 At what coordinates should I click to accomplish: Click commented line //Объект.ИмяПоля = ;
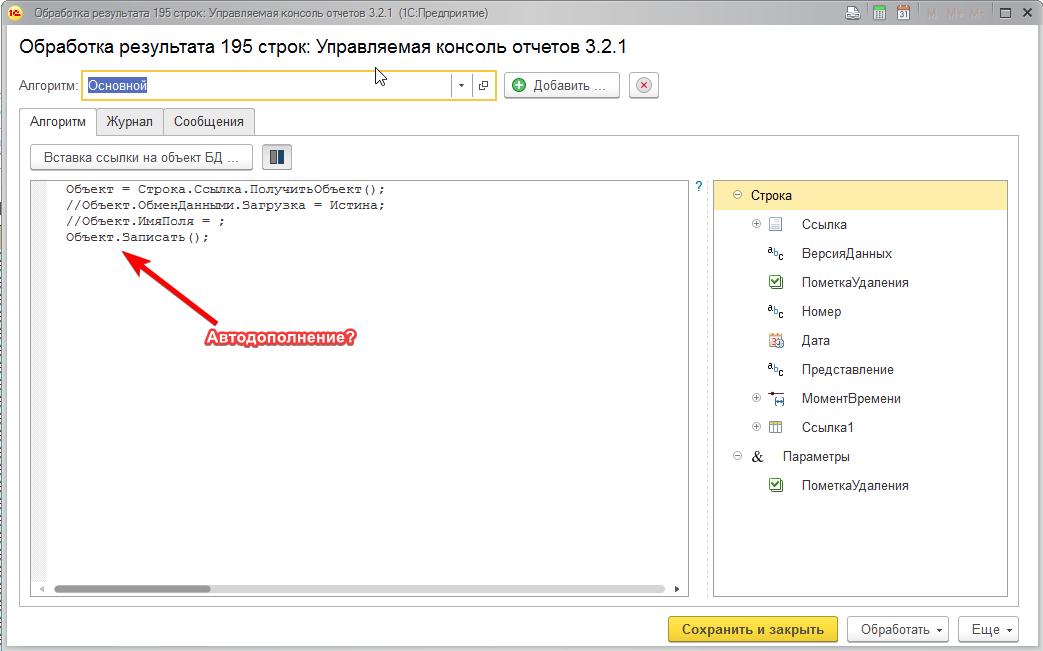[x=145, y=221]
